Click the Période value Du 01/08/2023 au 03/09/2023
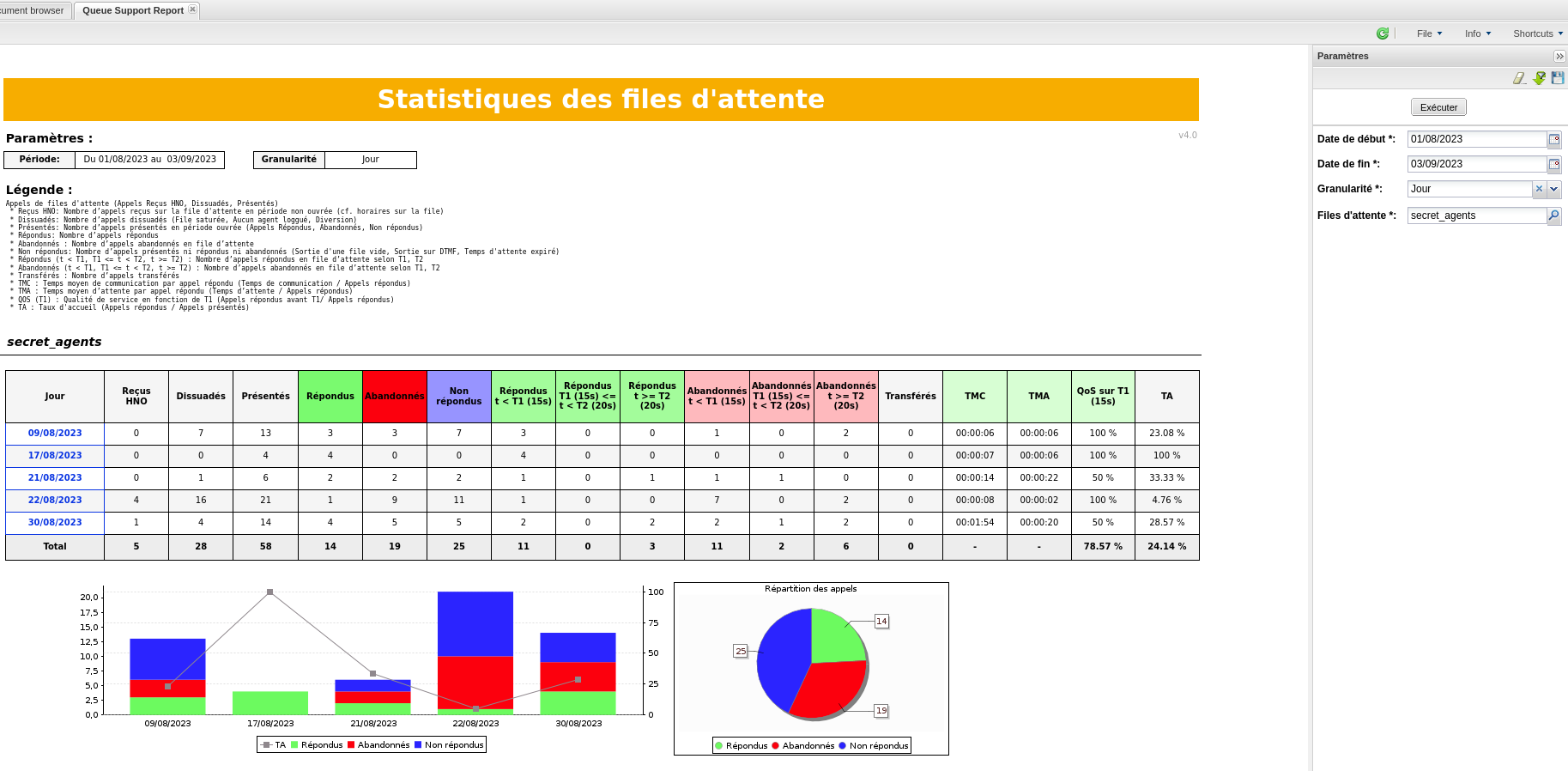The height and width of the screenshot is (771, 1568). [x=150, y=160]
